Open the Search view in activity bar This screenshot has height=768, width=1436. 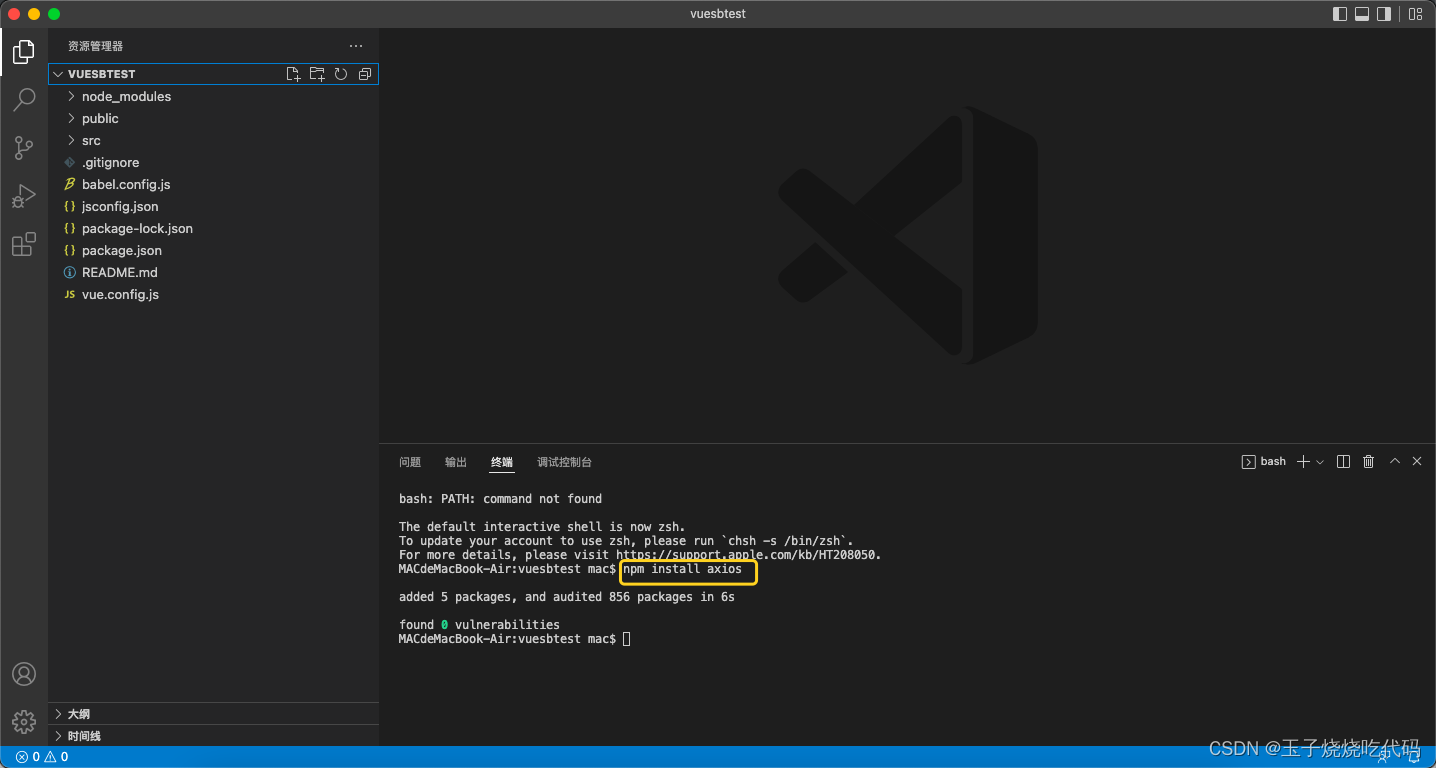(24, 99)
